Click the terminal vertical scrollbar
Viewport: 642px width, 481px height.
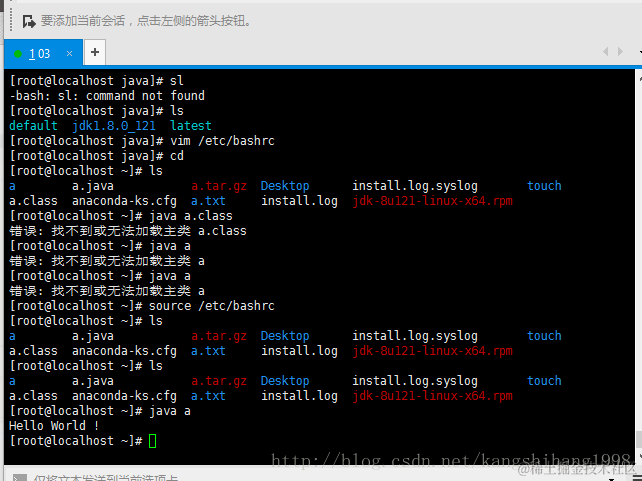(638, 266)
